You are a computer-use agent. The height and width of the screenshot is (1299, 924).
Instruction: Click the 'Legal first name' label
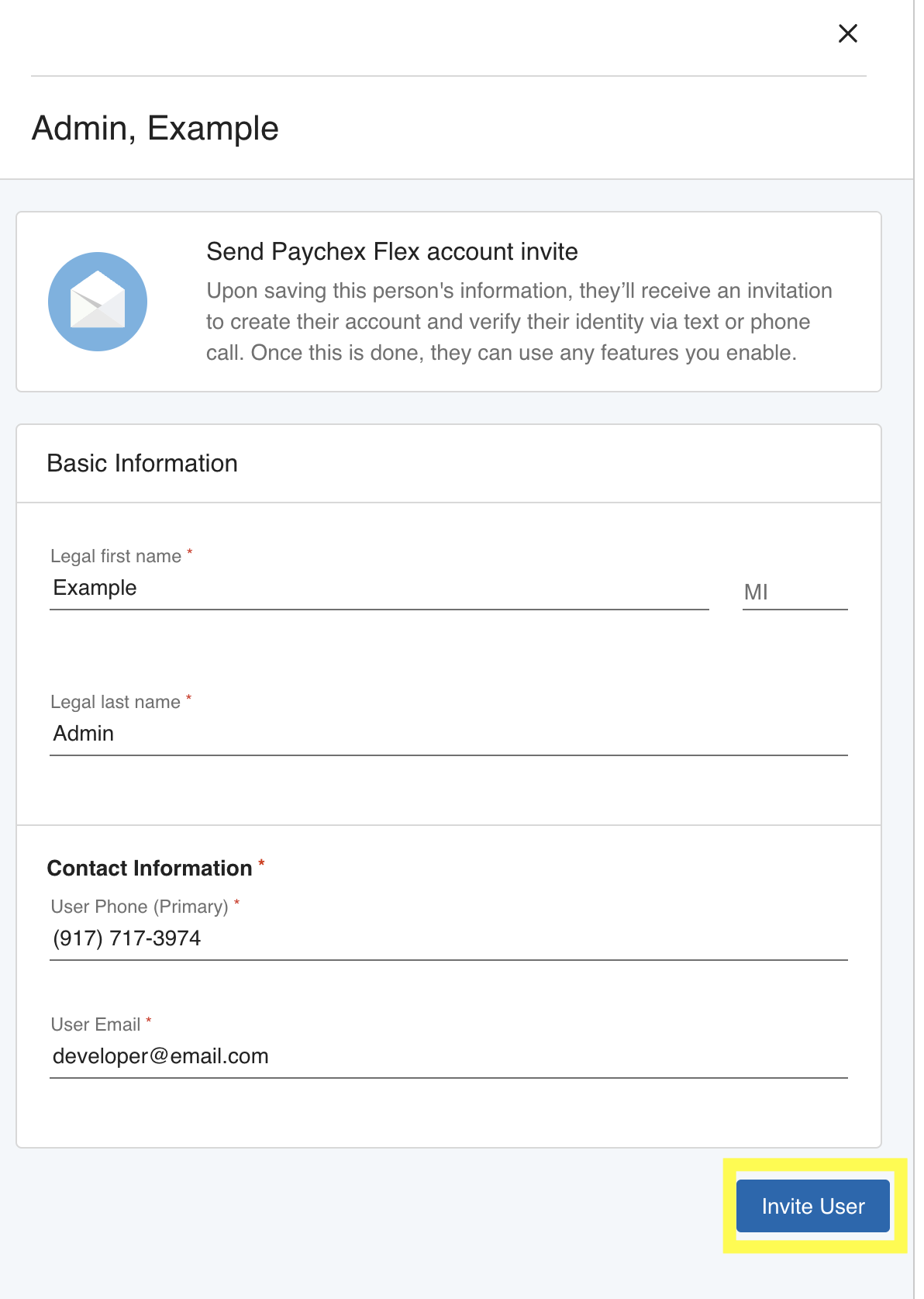[115, 556]
